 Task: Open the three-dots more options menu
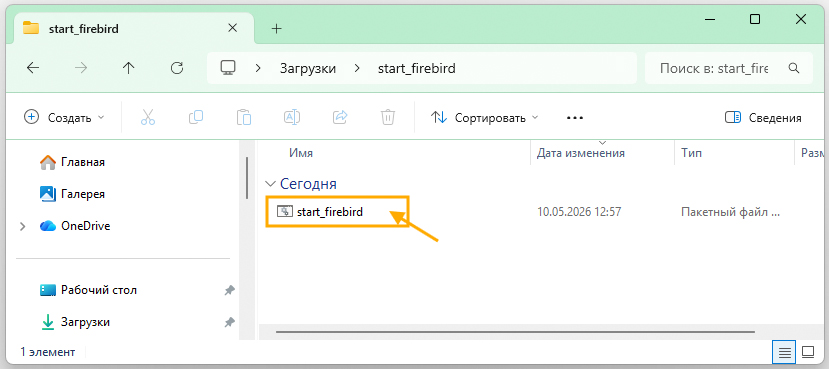tap(575, 118)
